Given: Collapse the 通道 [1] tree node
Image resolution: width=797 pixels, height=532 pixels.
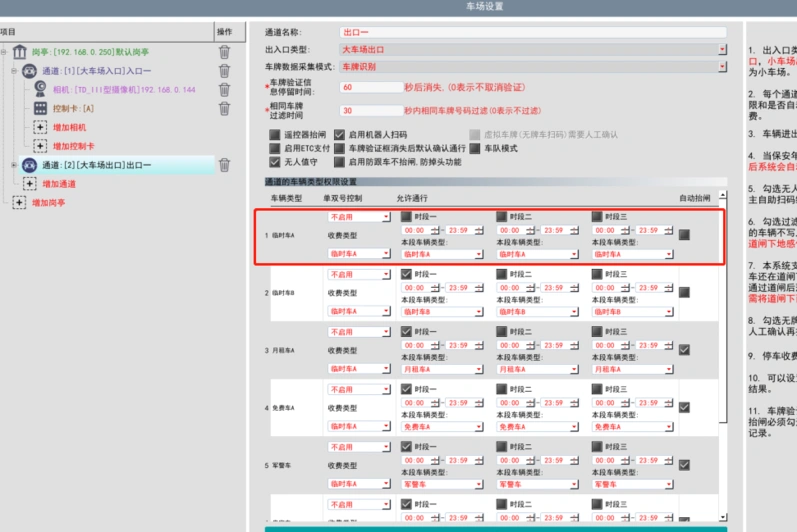Looking at the screenshot, I should click(14, 71).
